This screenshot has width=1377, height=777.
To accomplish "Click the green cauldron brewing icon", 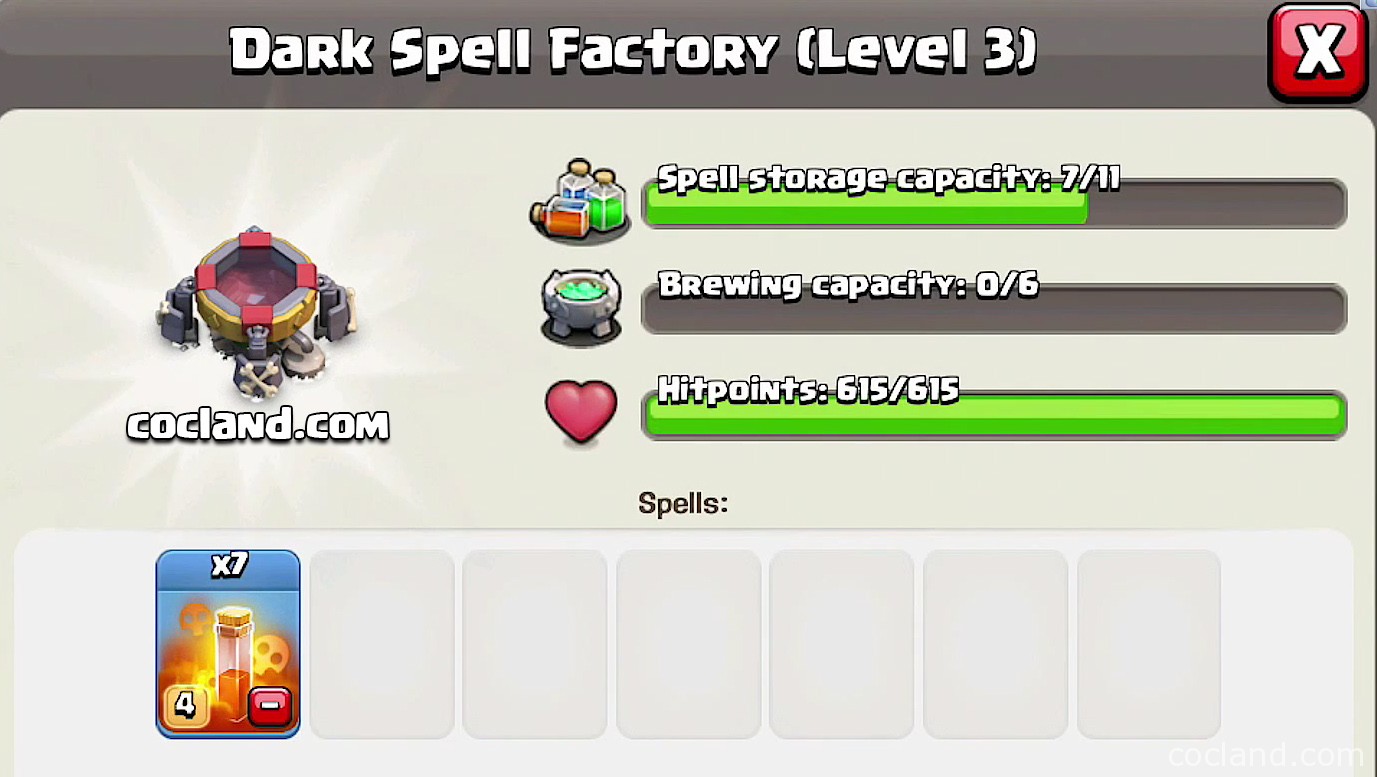I will tap(582, 306).
